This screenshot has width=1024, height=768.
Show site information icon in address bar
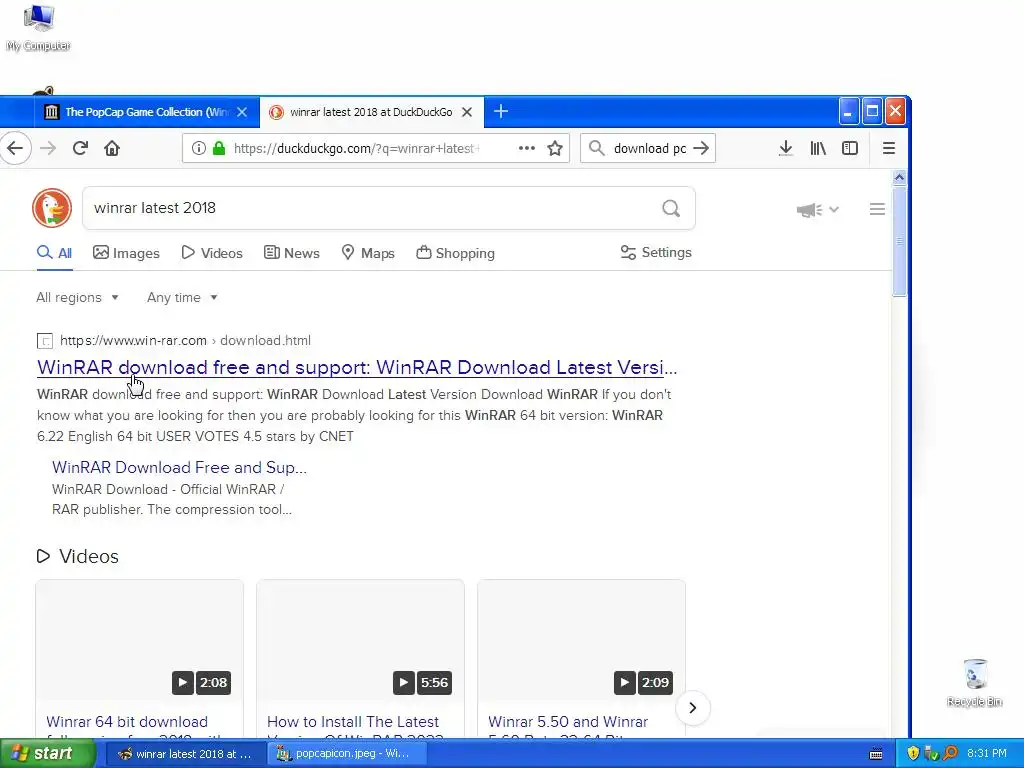pyautogui.click(x=199, y=148)
